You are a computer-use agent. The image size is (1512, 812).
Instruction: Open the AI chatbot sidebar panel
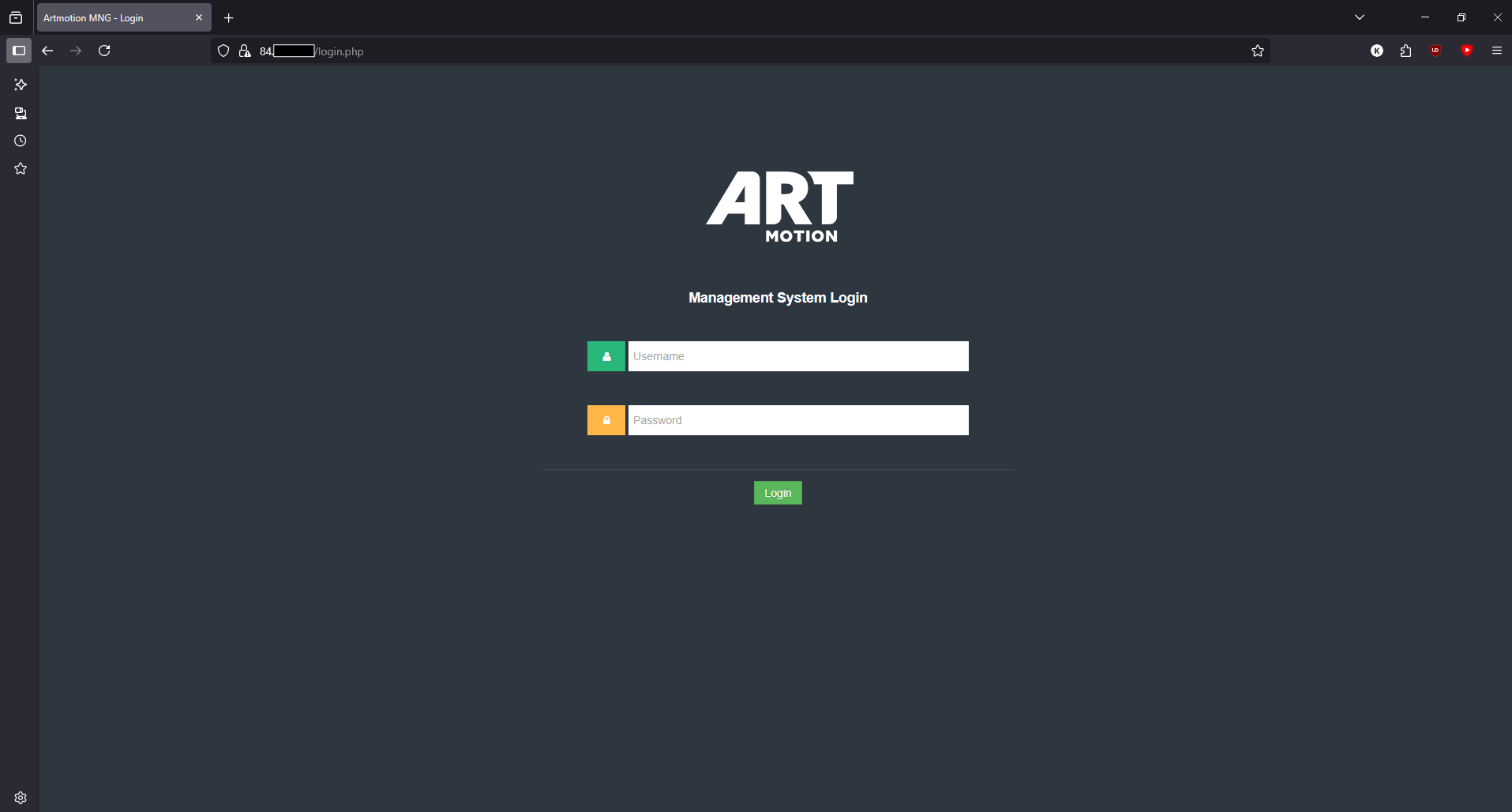tap(21, 85)
